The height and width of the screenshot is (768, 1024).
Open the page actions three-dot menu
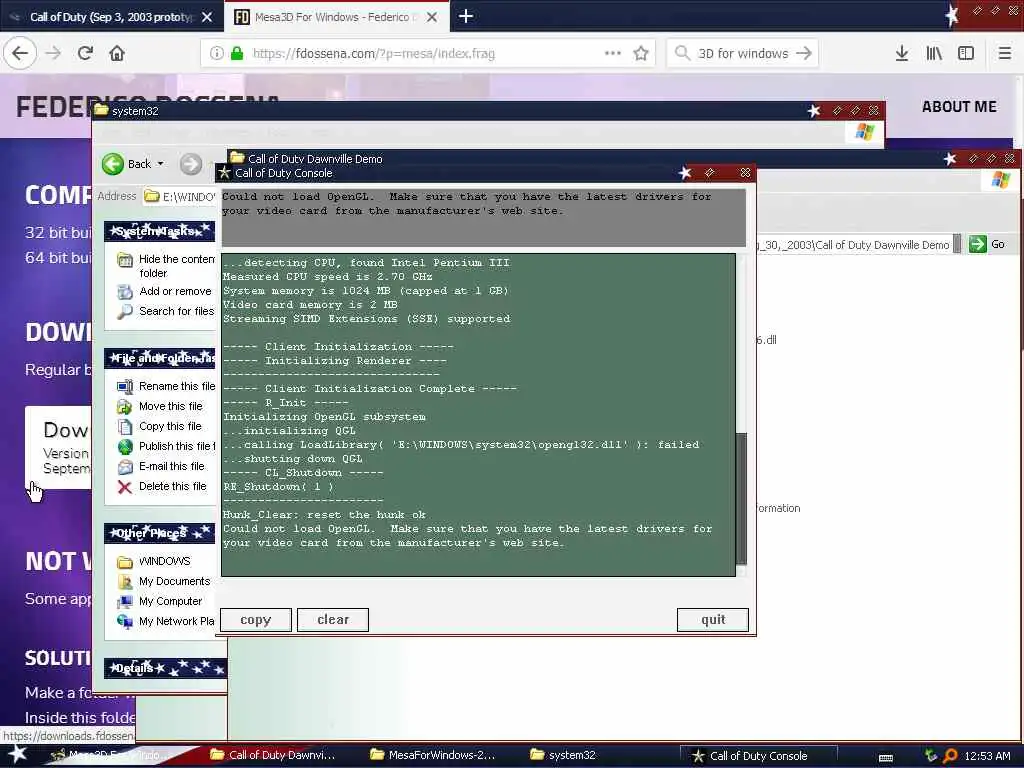(613, 53)
